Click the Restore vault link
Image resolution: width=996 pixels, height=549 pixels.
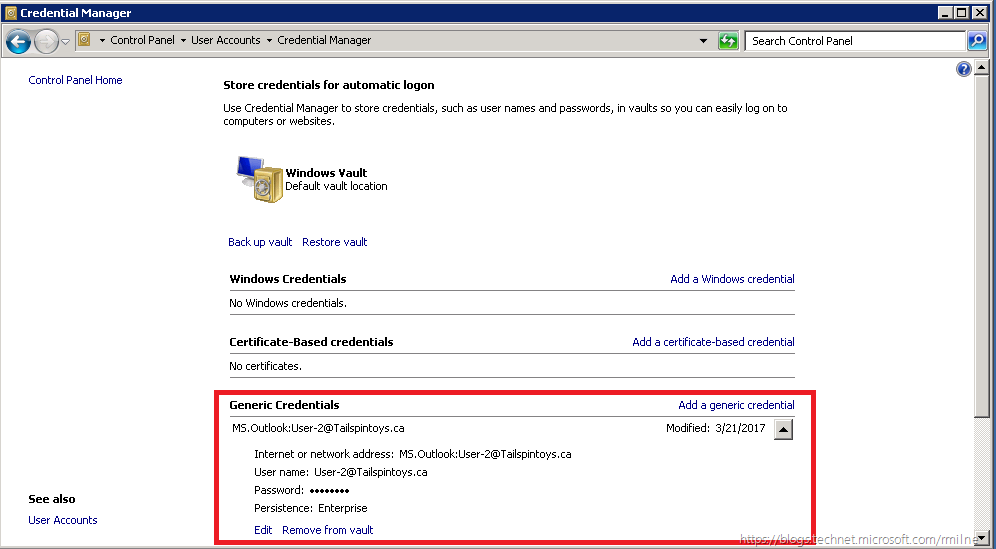click(x=334, y=242)
